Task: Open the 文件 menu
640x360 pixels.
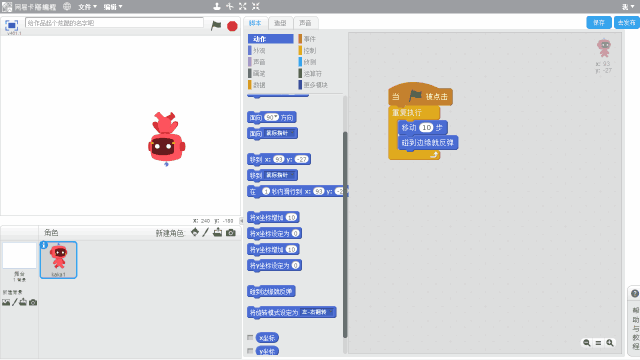Action: [87, 7]
